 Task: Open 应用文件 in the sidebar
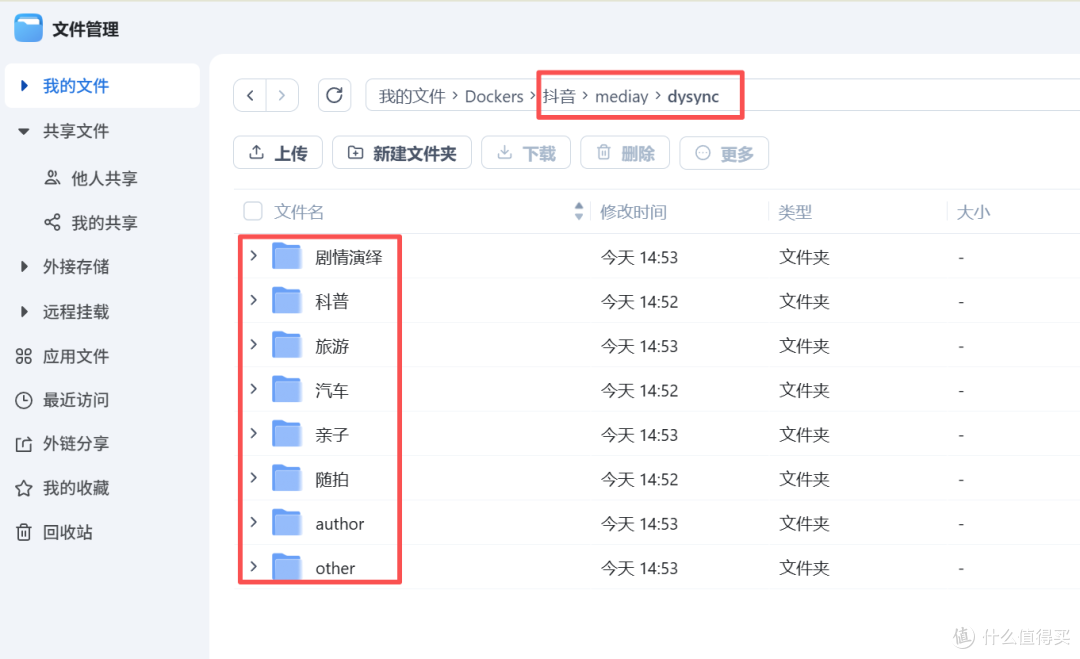point(63,356)
